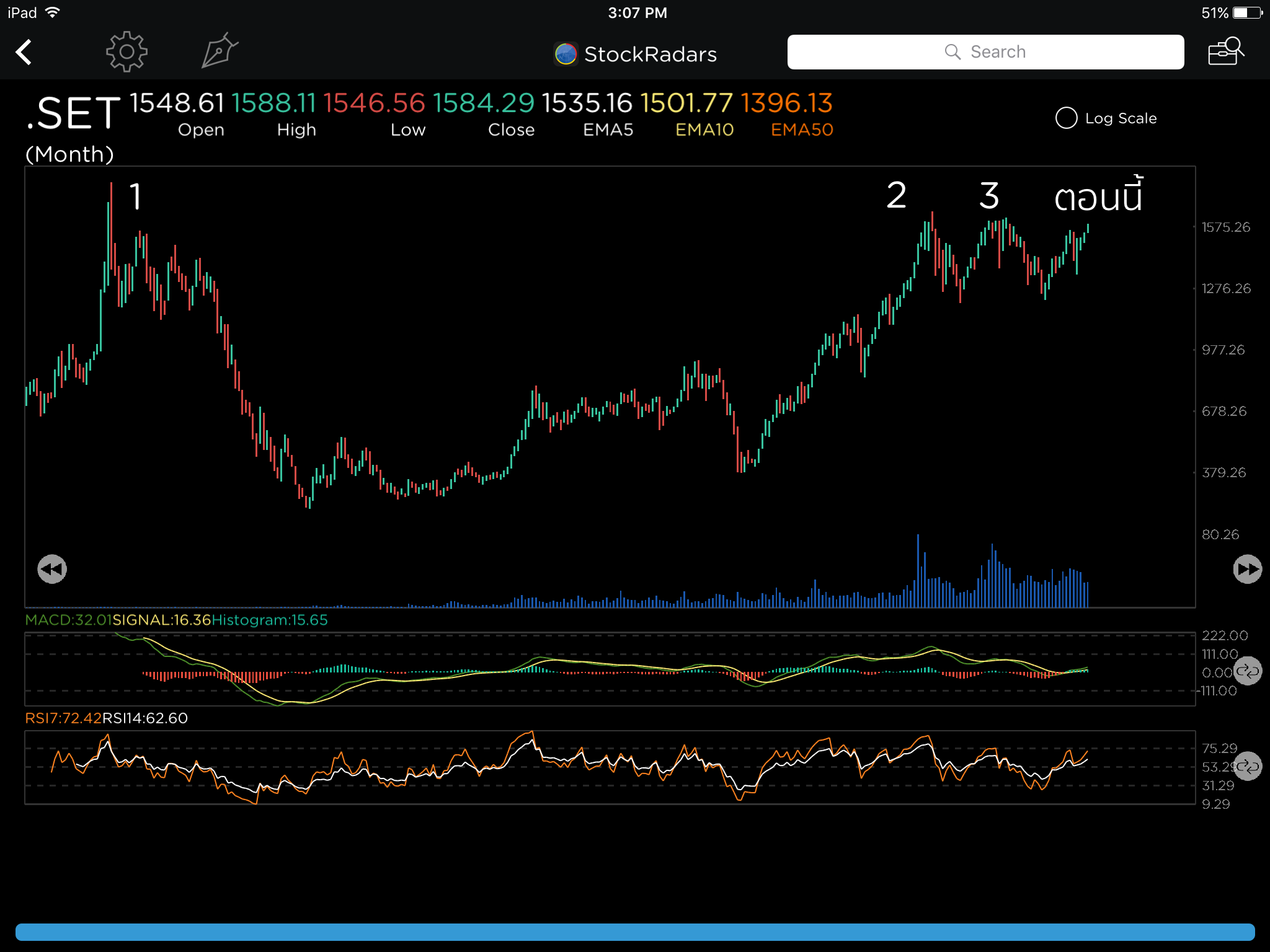Tap the back arrow icon
This screenshot has width=1270, height=952.
tap(24, 53)
